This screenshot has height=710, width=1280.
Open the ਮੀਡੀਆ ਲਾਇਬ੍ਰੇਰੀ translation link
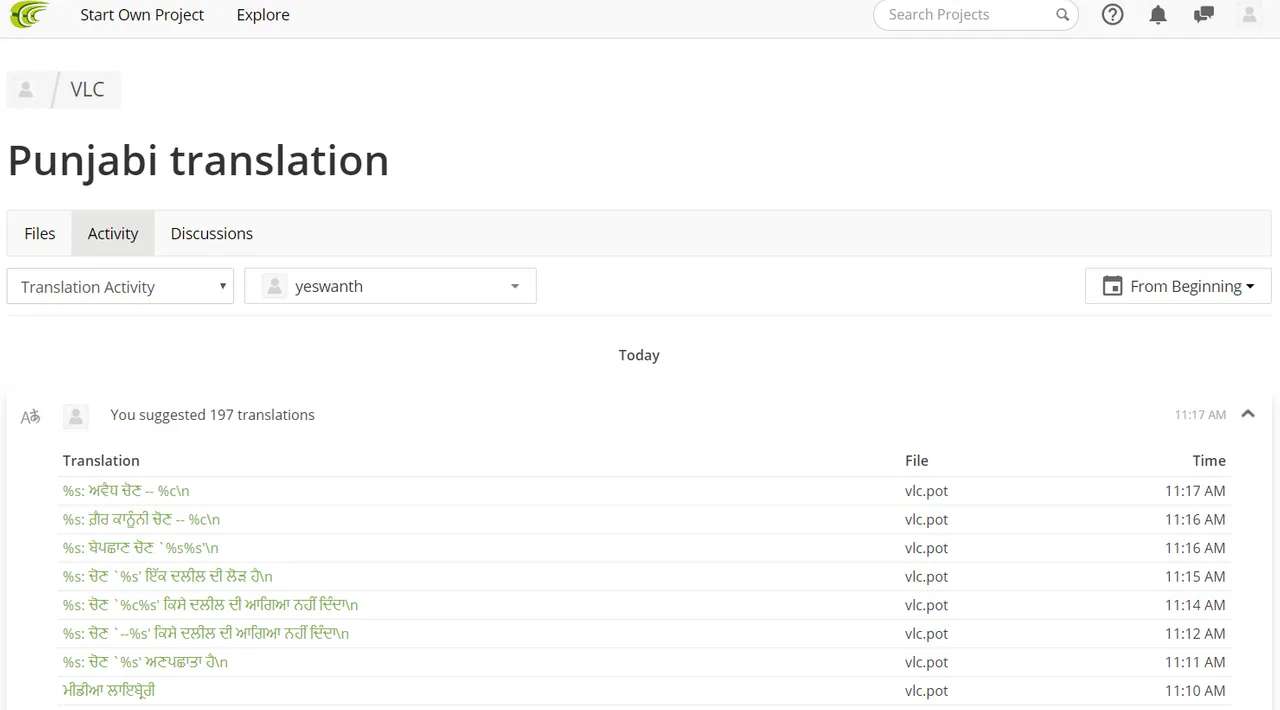point(109,691)
